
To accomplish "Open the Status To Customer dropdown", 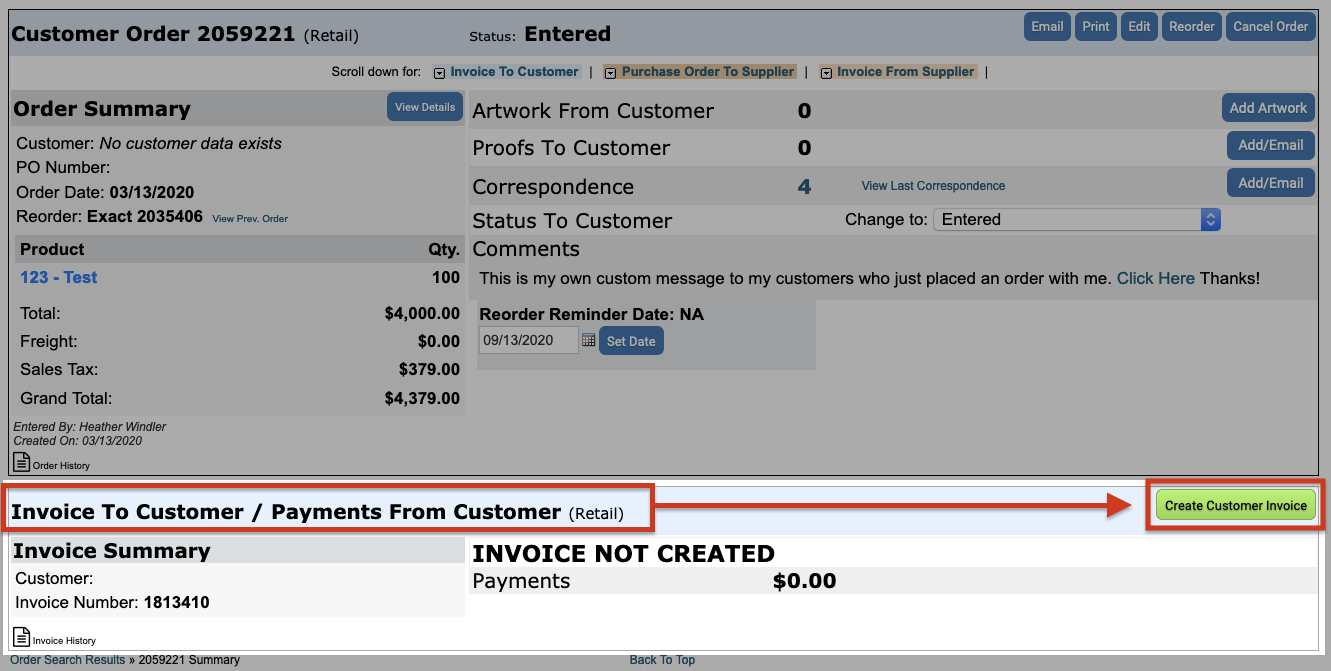I will pos(1076,220).
